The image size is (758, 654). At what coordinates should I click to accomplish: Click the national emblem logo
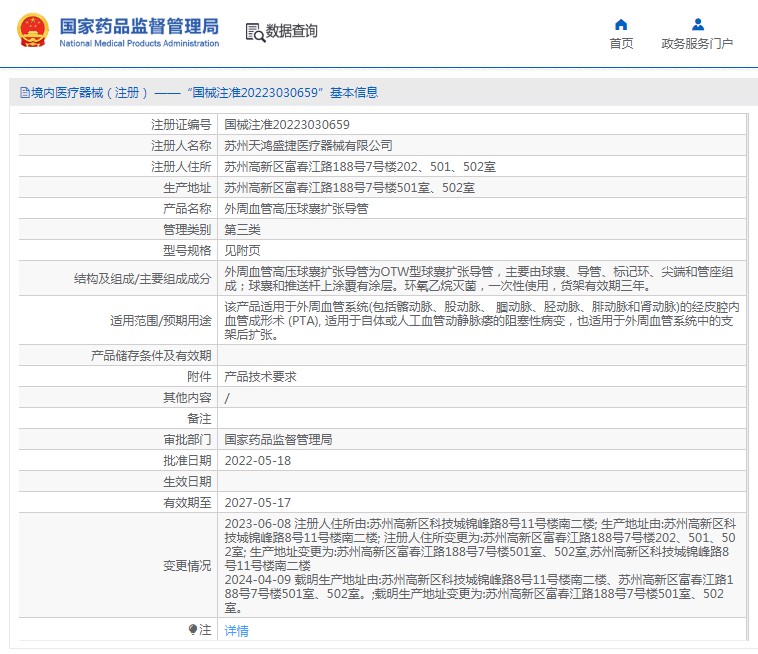click(31, 31)
